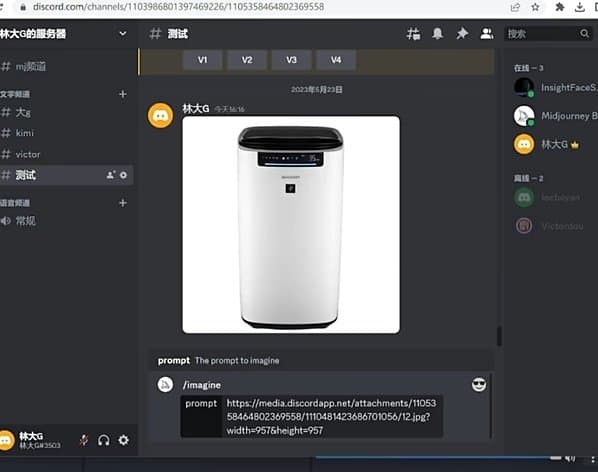Click the system volume tray icon
Viewport: 598px width, 472px height.
tap(570, 459)
